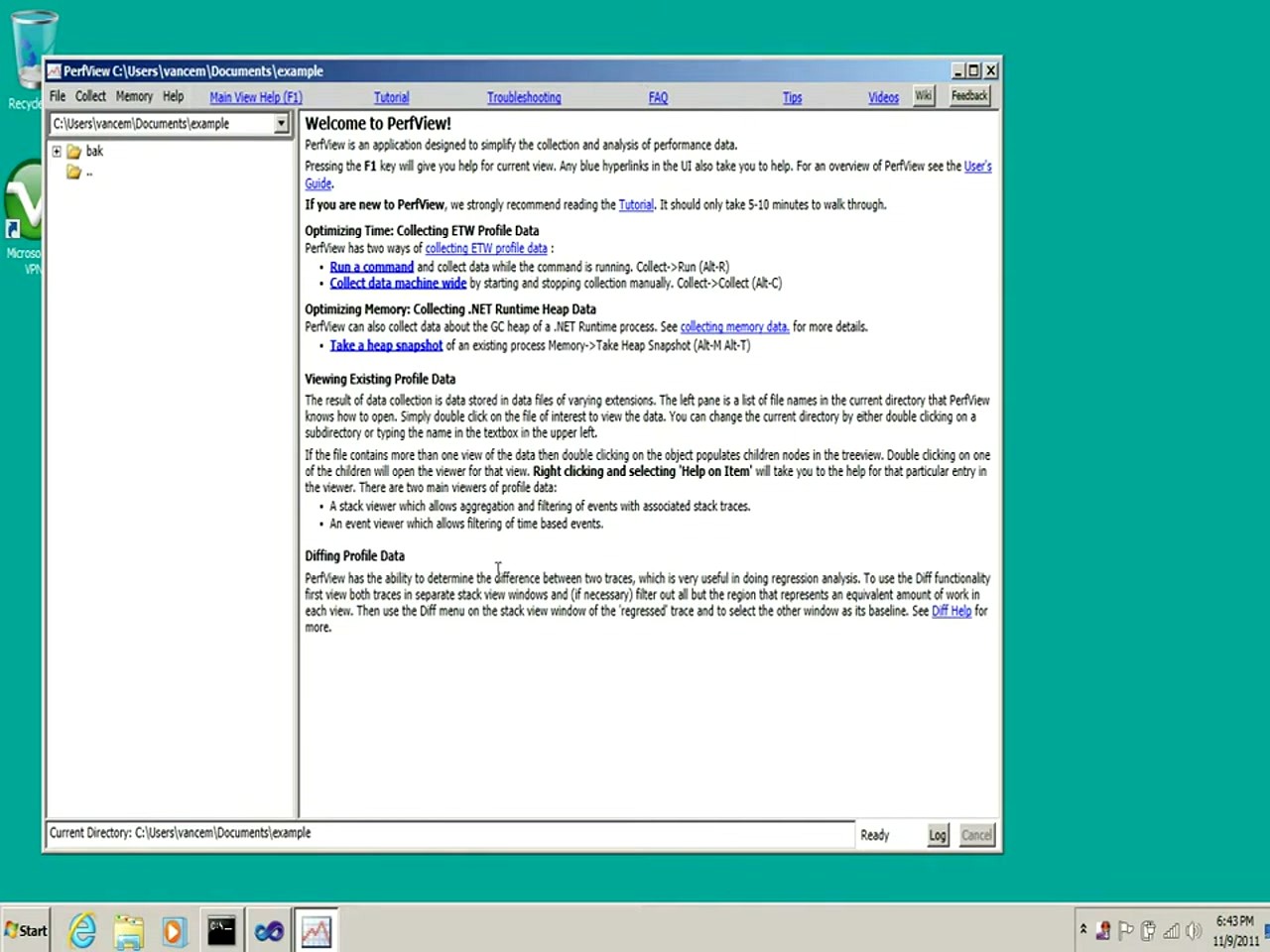1270x952 pixels.
Task: Open the current directory dropdown list
Action: 282,123
